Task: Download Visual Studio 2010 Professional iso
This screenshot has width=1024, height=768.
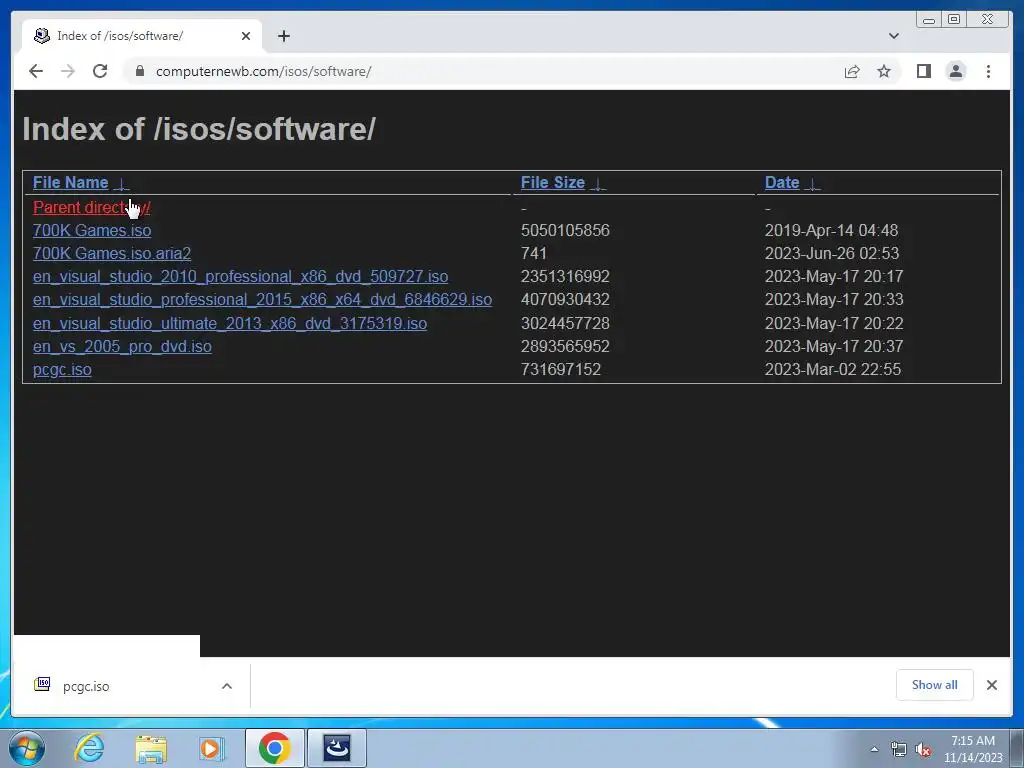Action: click(240, 276)
